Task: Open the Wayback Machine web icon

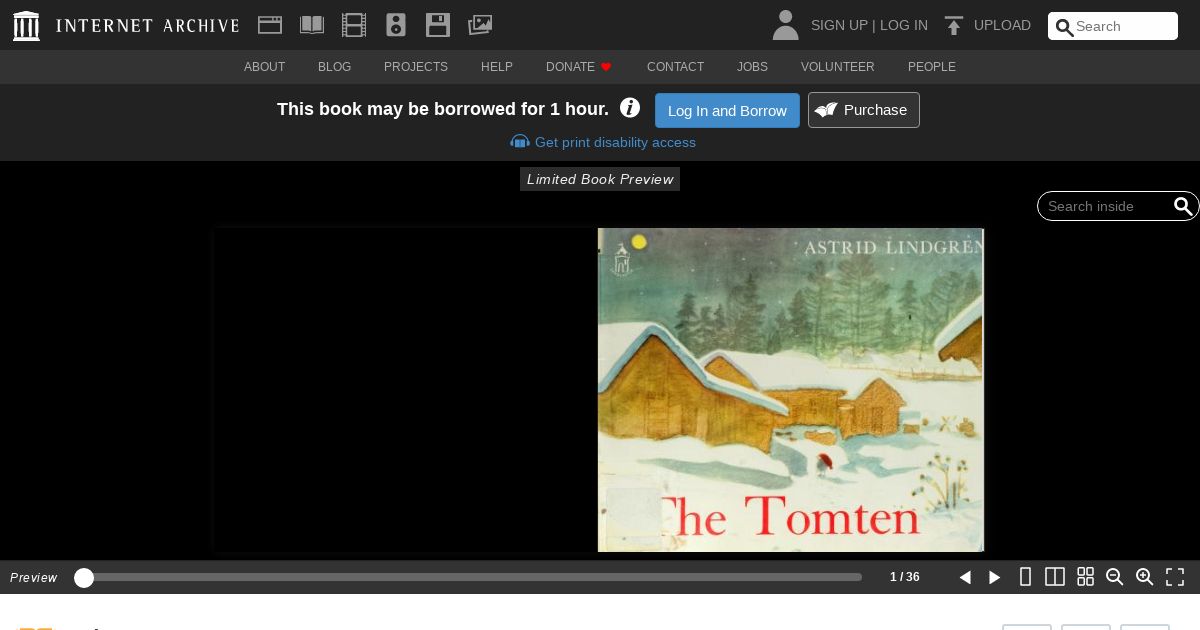Action: point(270,25)
